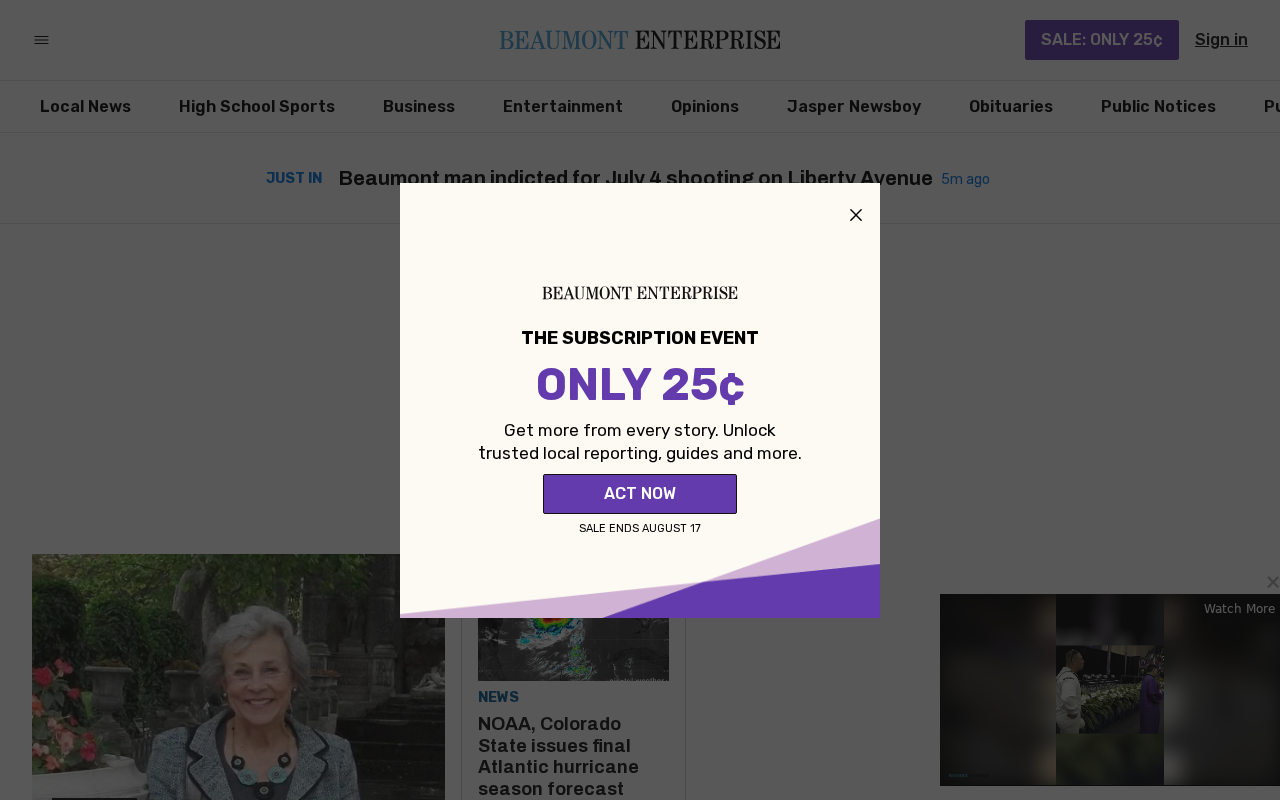The image size is (1280, 800).
Task: Dismiss the floating video player
Action: pos(1272,582)
